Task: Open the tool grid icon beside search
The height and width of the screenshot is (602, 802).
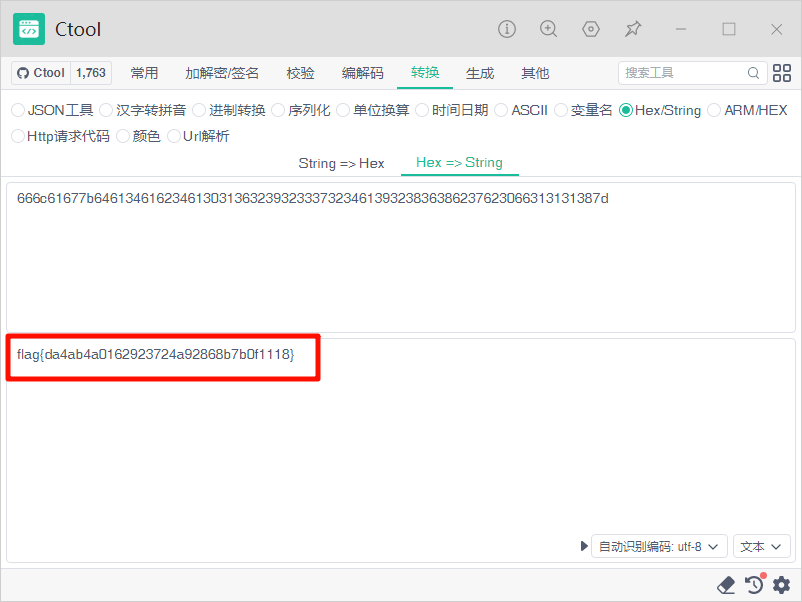Action: tap(782, 73)
